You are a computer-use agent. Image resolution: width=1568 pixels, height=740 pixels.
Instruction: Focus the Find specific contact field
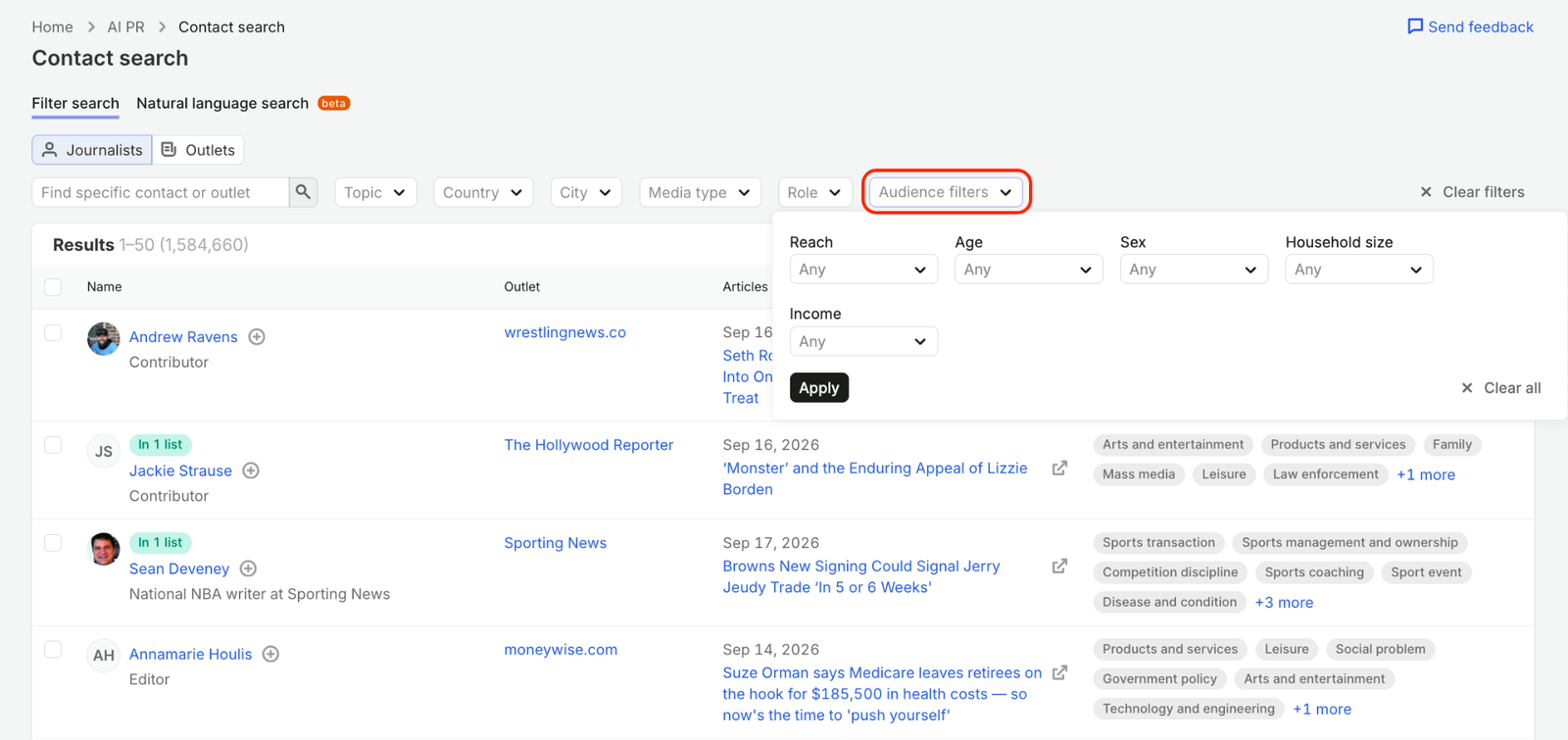161,192
